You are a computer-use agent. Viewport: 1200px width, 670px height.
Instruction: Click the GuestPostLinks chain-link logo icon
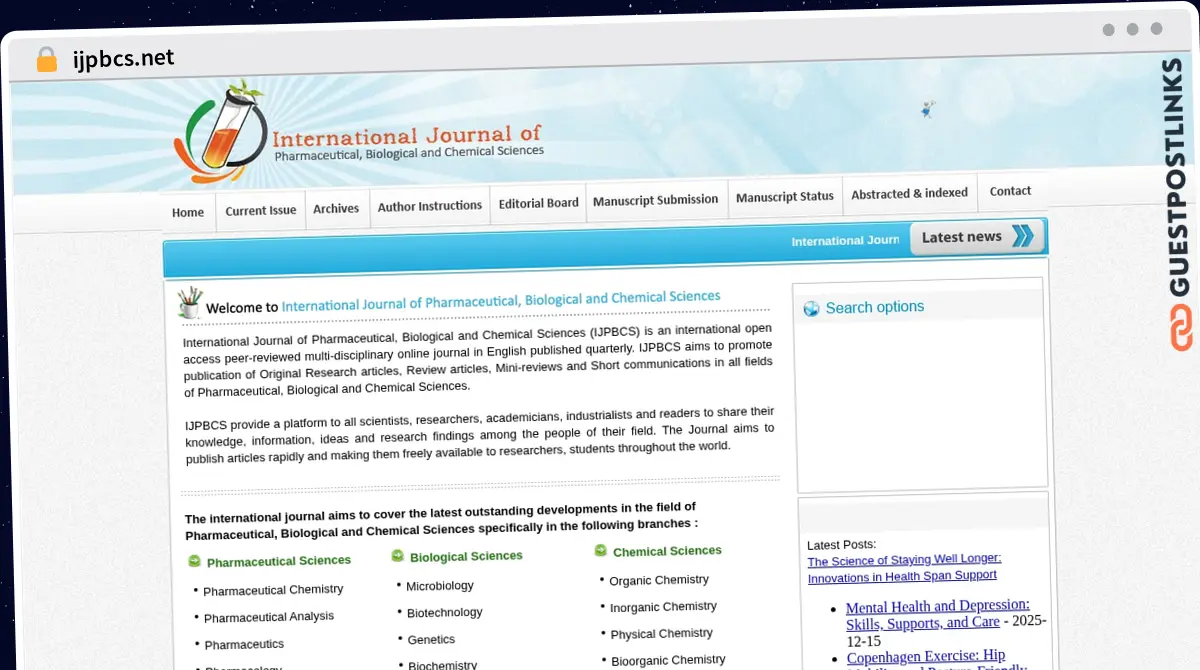1181,329
